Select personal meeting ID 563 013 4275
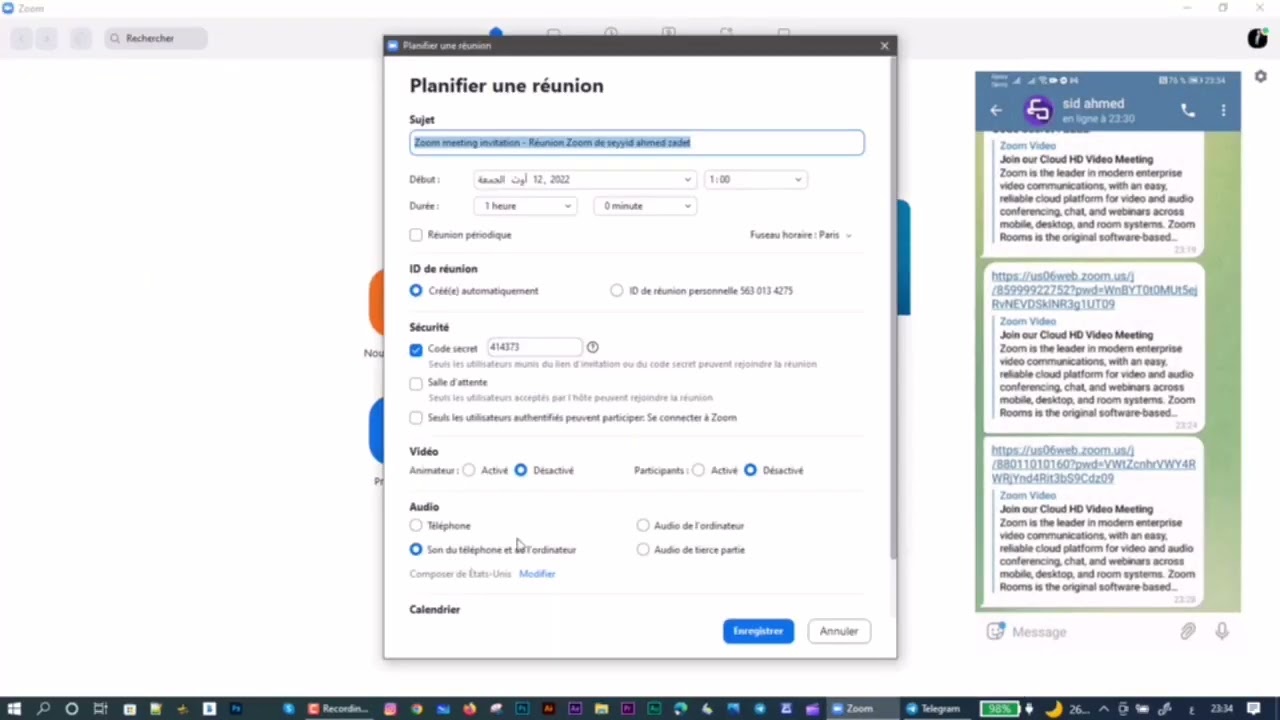The height and width of the screenshot is (720, 1280). (616, 291)
